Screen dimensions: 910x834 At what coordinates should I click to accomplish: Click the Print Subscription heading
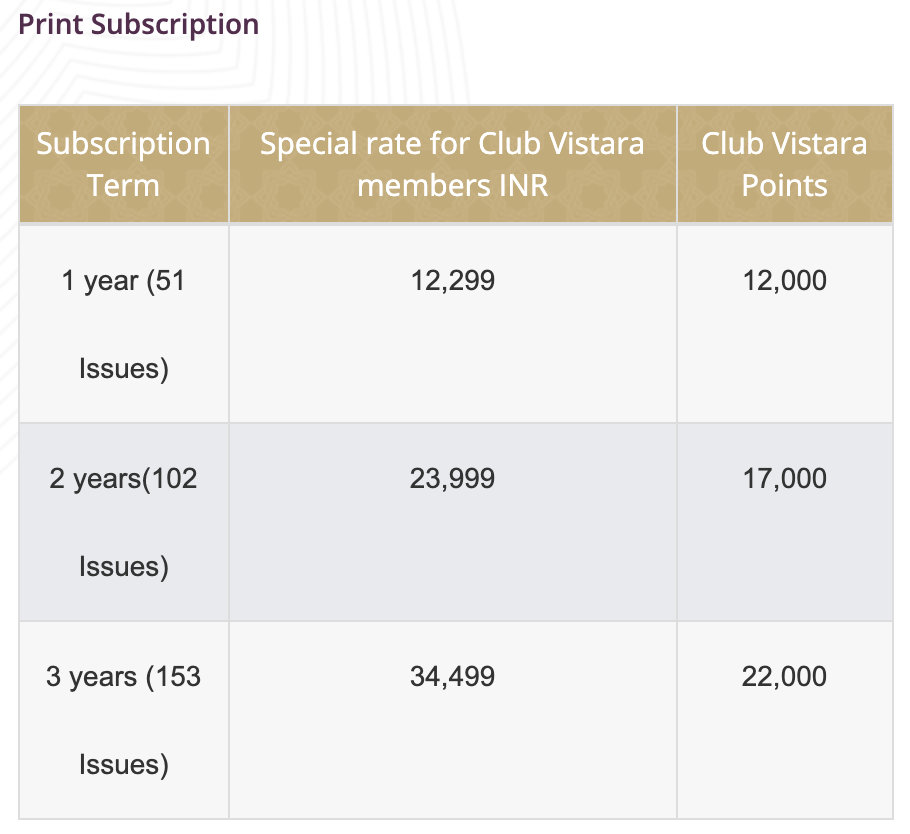point(139,25)
